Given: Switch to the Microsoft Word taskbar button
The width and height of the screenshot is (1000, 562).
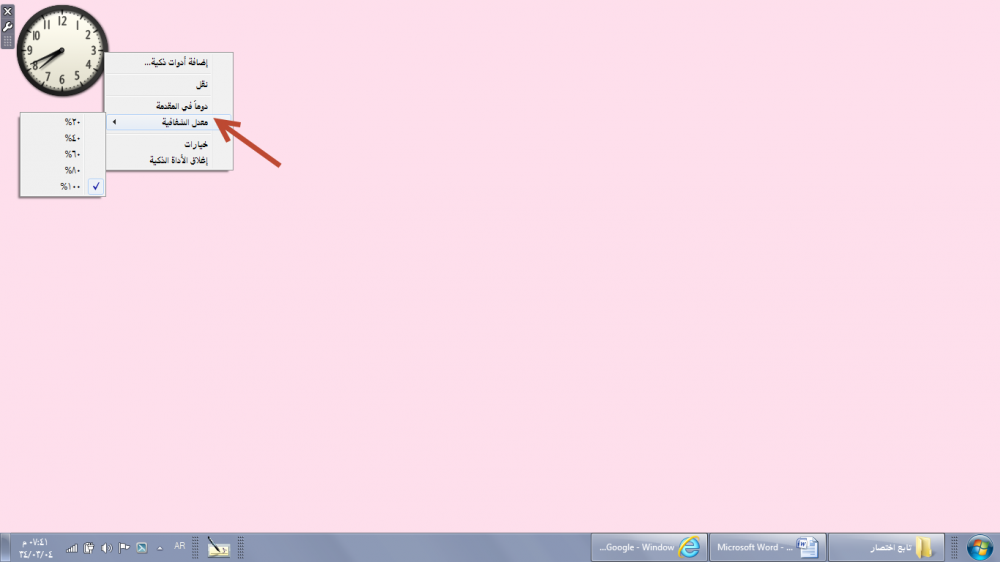Looking at the screenshot, I should [x=767, y=547].
